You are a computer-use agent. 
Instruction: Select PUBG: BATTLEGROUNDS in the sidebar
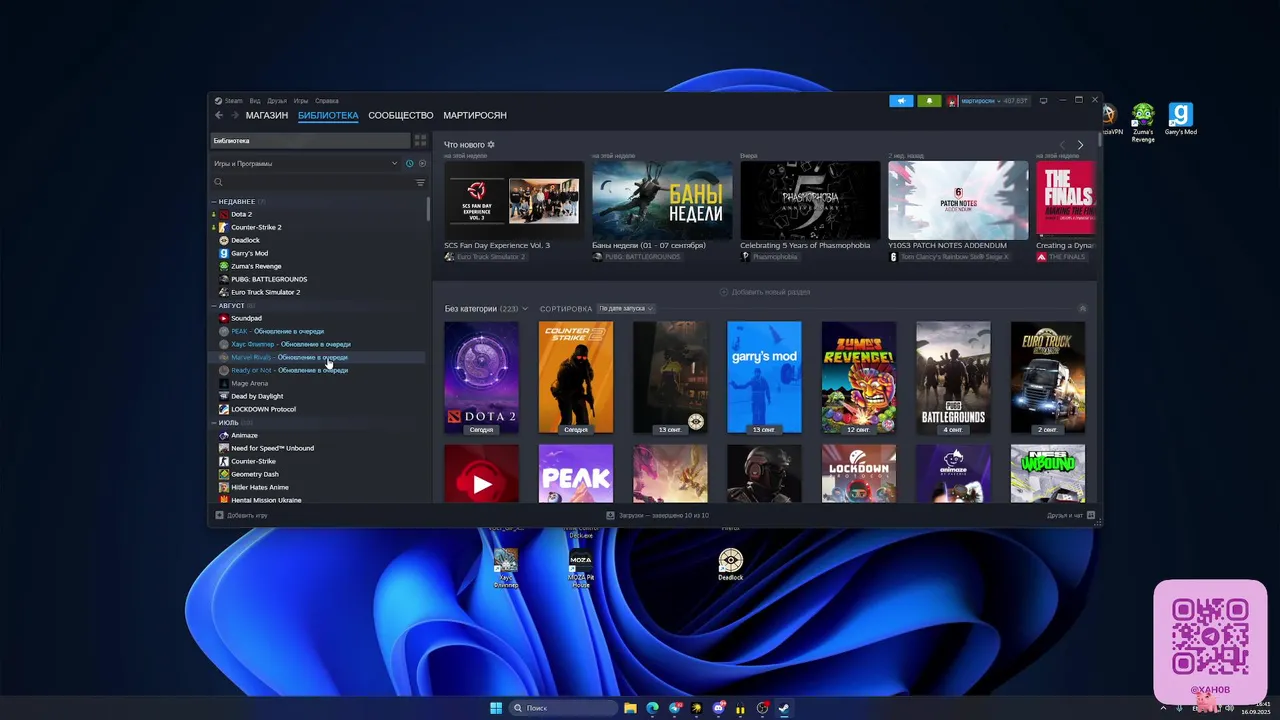tap(269, 279)
